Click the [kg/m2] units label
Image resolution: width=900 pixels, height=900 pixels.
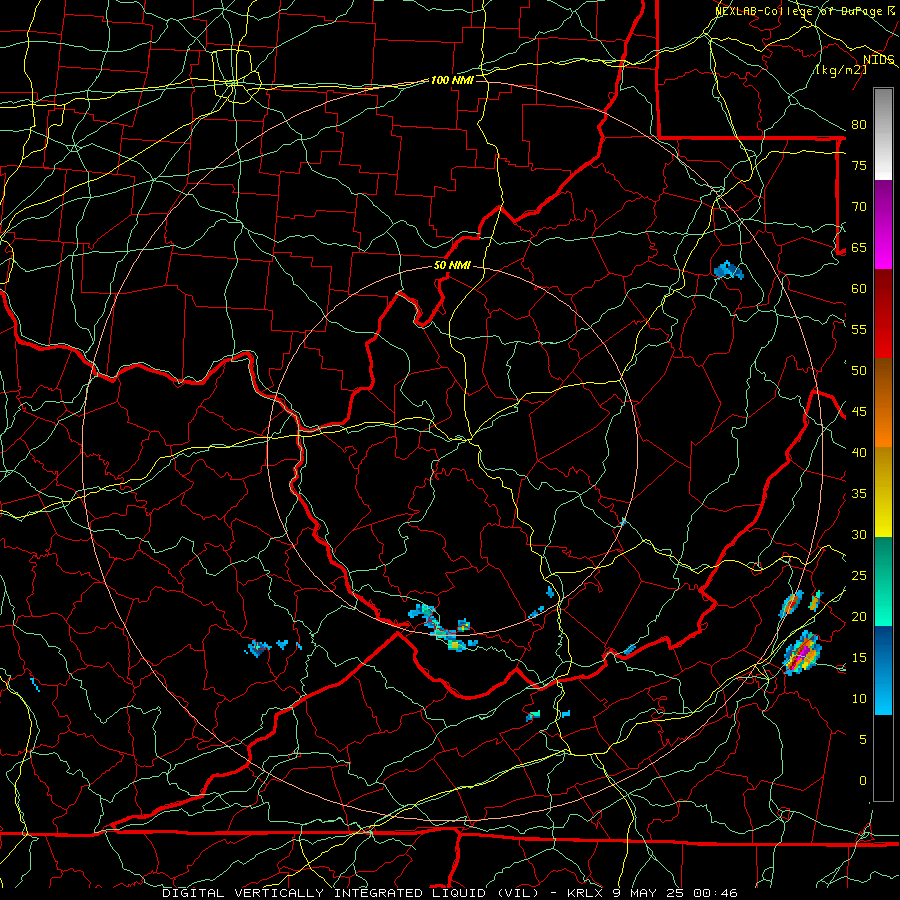tap(842, 70)
